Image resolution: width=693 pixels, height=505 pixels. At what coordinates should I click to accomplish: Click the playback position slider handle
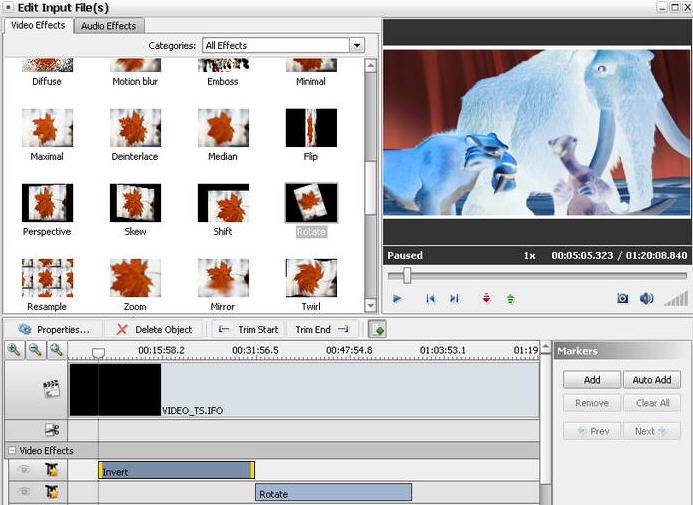[407, 275]
